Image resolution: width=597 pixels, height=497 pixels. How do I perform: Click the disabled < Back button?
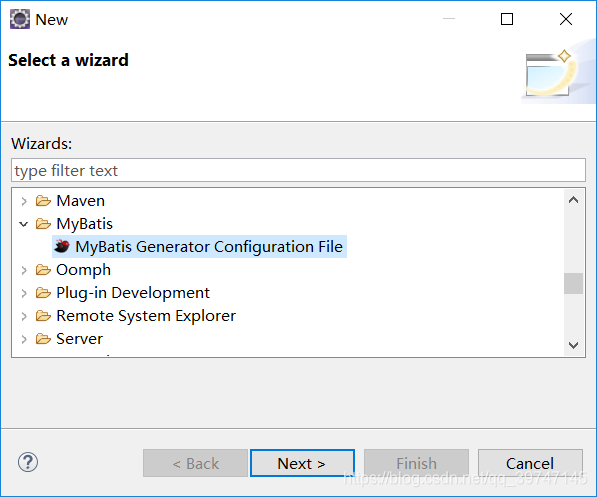[195, 463]
